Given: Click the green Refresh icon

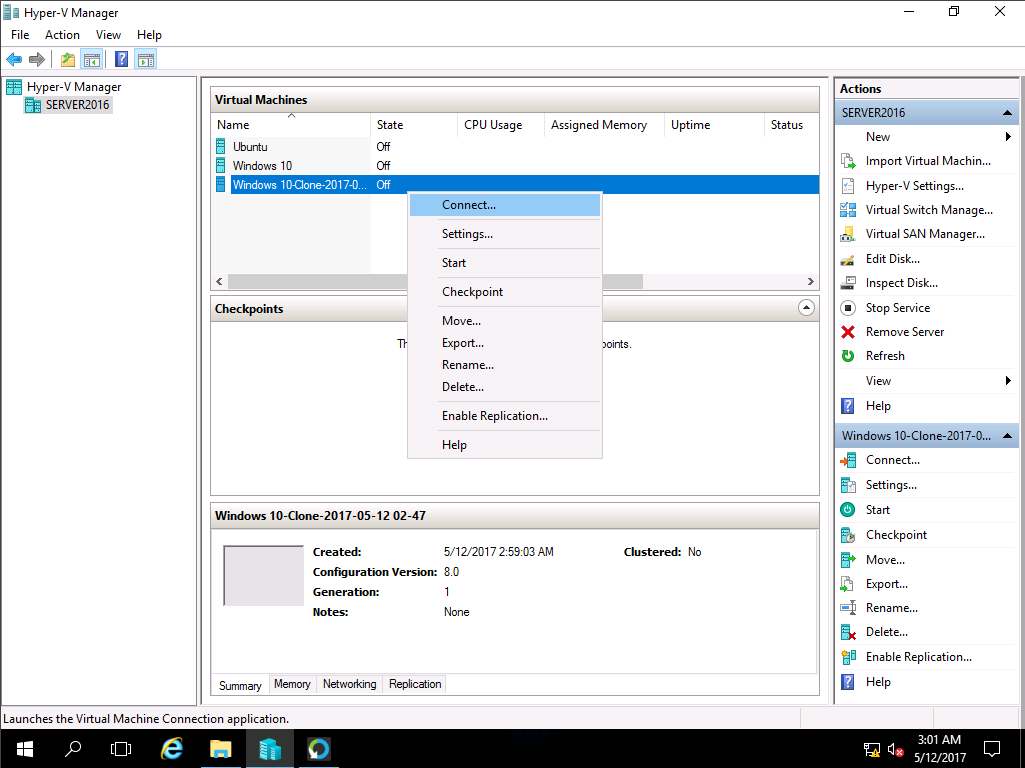Looking at the screenshot, I should (x=848, y=356).
